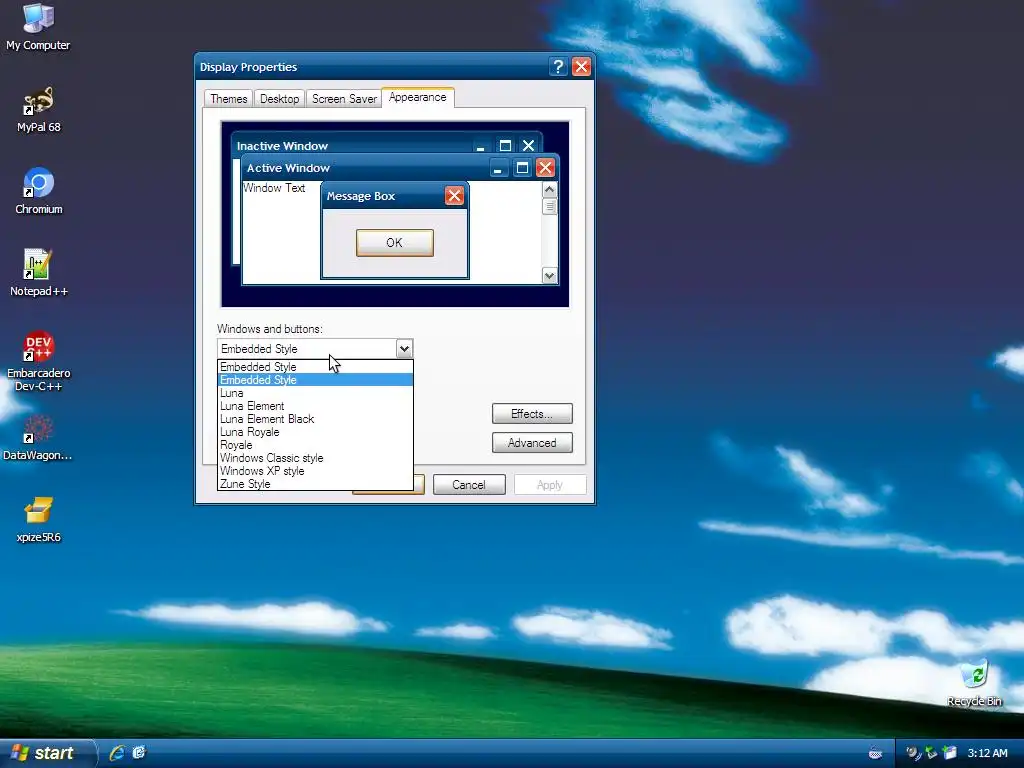Choose Luna Royale from the list
Image resolution: width=1024 pixels, height=768 pixels.
click(315, 432)
